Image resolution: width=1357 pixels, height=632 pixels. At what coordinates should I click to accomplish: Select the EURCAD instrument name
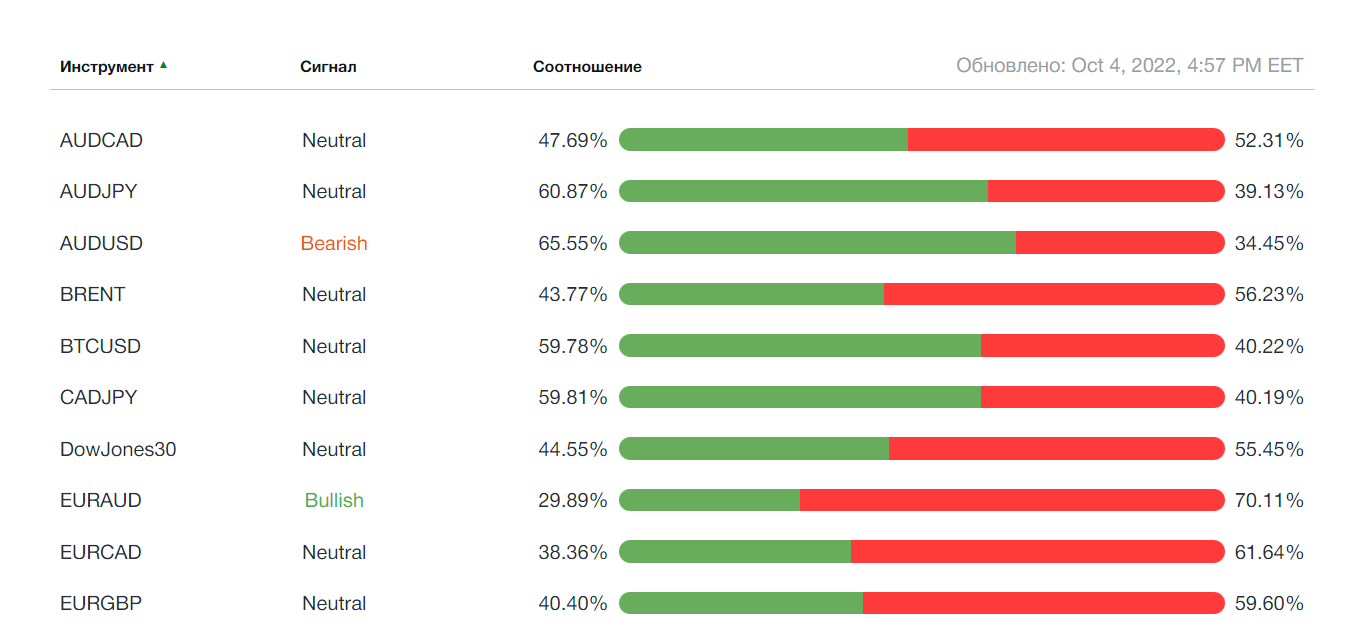click(x=100, y=553)
